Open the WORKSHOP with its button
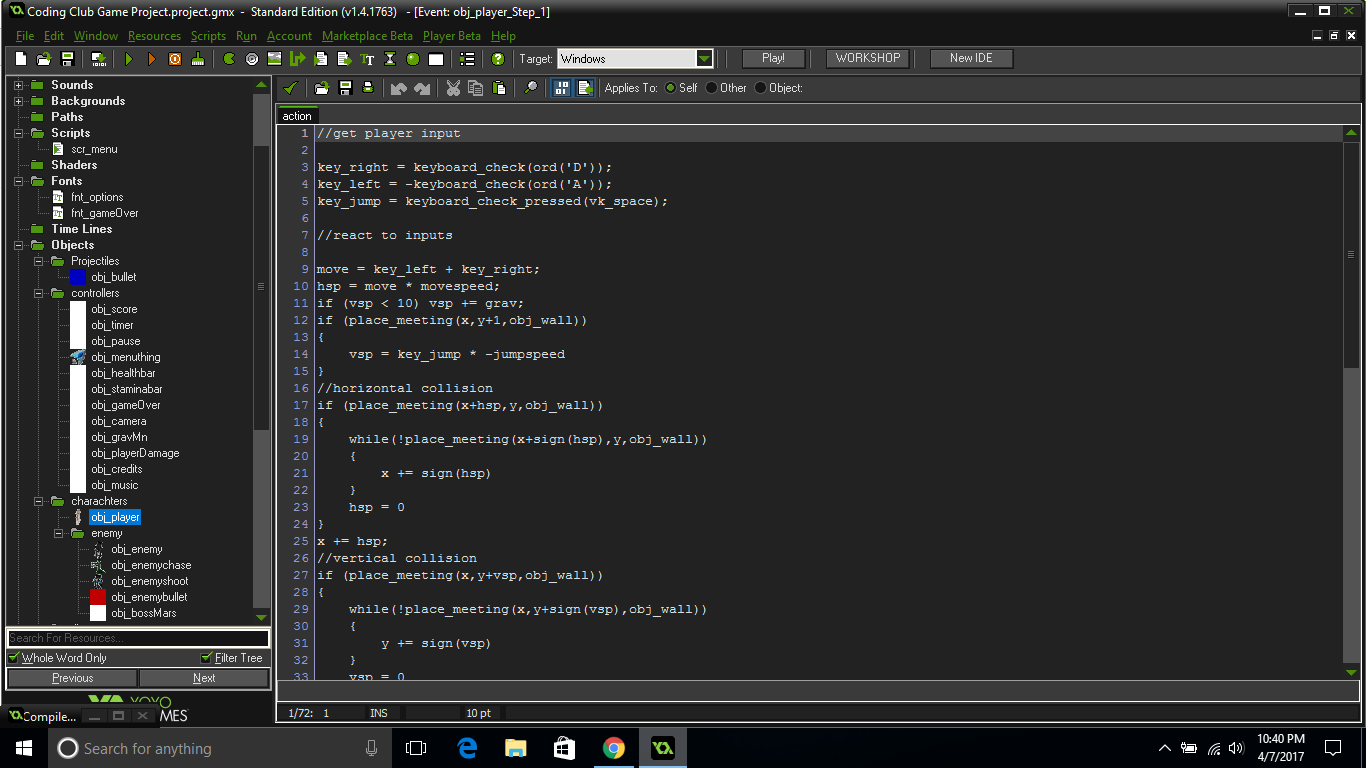The height and width of the screenshot is (768, 1366). coord(866,58)
